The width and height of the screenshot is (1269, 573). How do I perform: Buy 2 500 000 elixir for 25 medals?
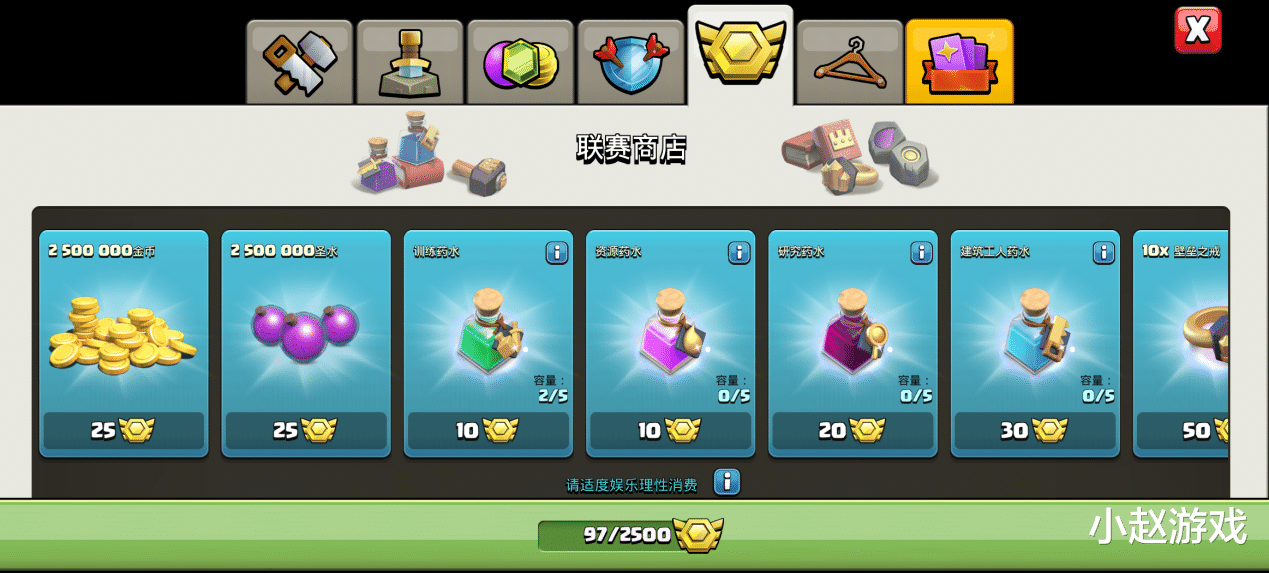(x=306, y=431)
